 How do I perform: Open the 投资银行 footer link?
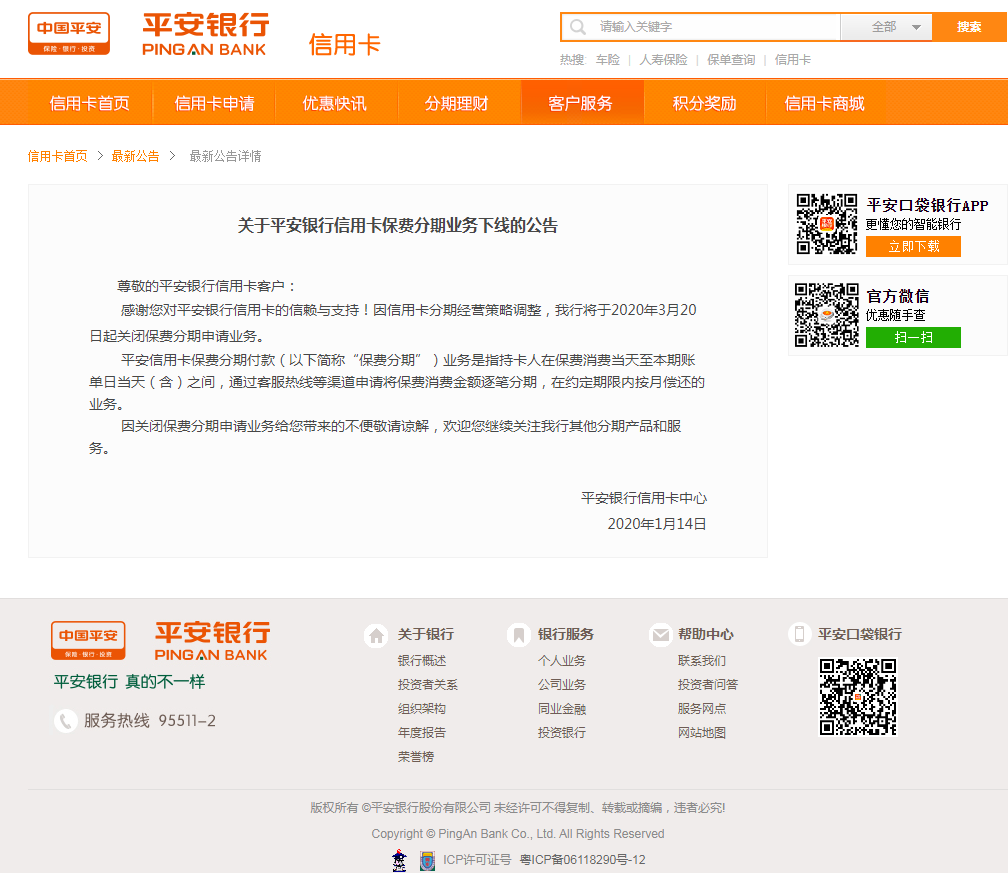pyautogui.click(x=562, y=732)
